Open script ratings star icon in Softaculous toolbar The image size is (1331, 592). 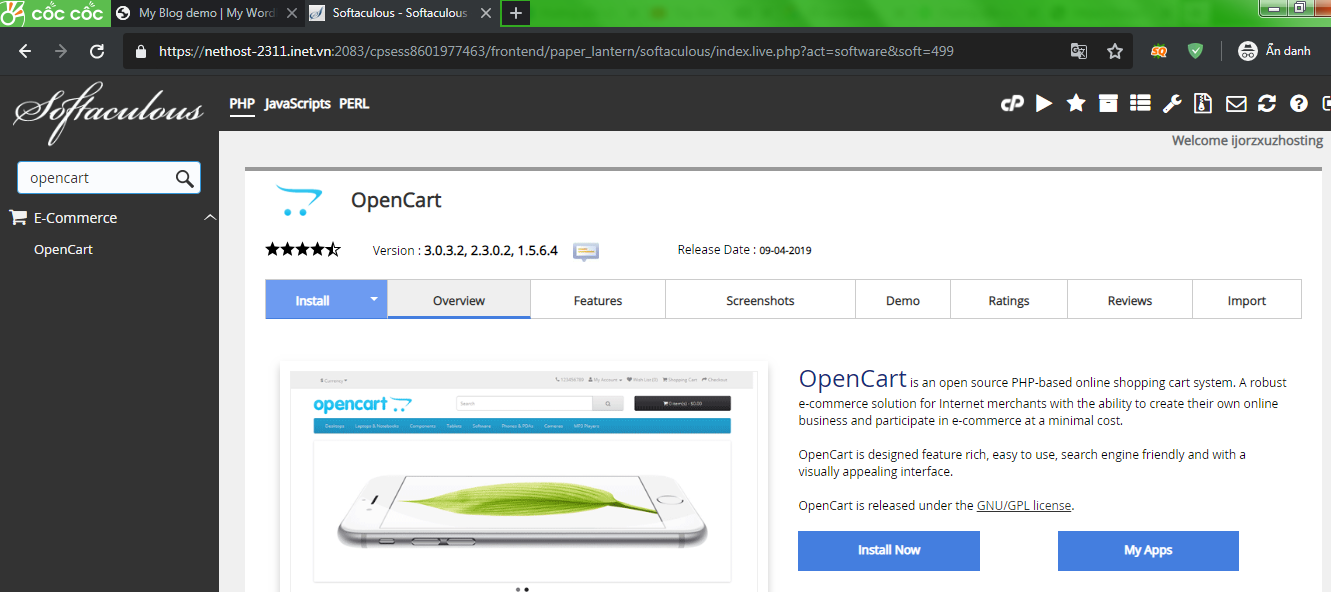coord(1076,103)
